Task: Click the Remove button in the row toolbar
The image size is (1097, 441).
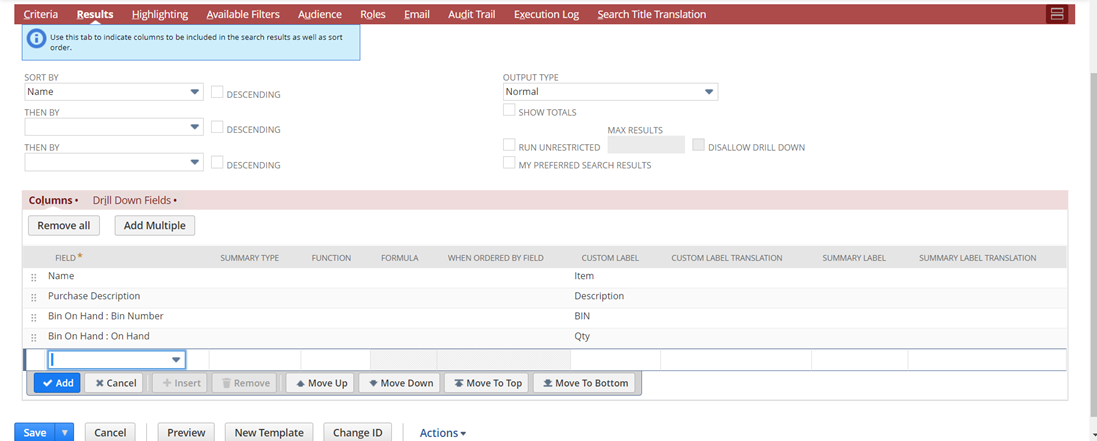Action: 246,383
